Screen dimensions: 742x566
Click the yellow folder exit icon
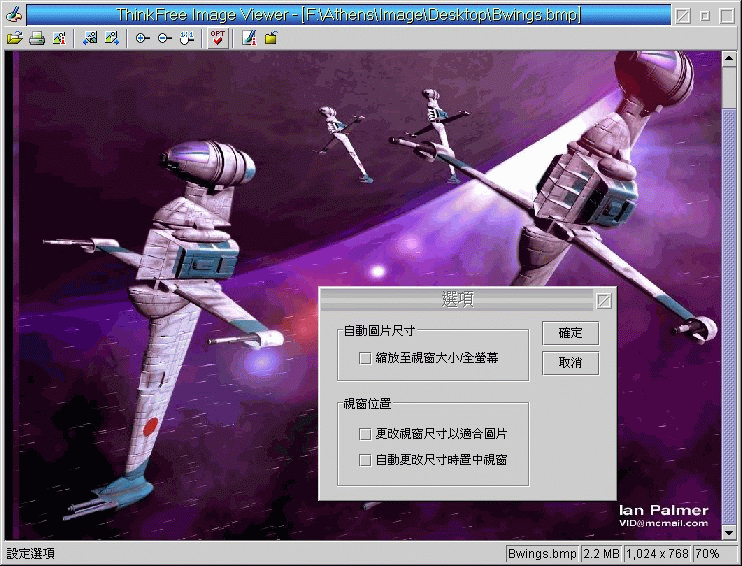tap(271, 38)
